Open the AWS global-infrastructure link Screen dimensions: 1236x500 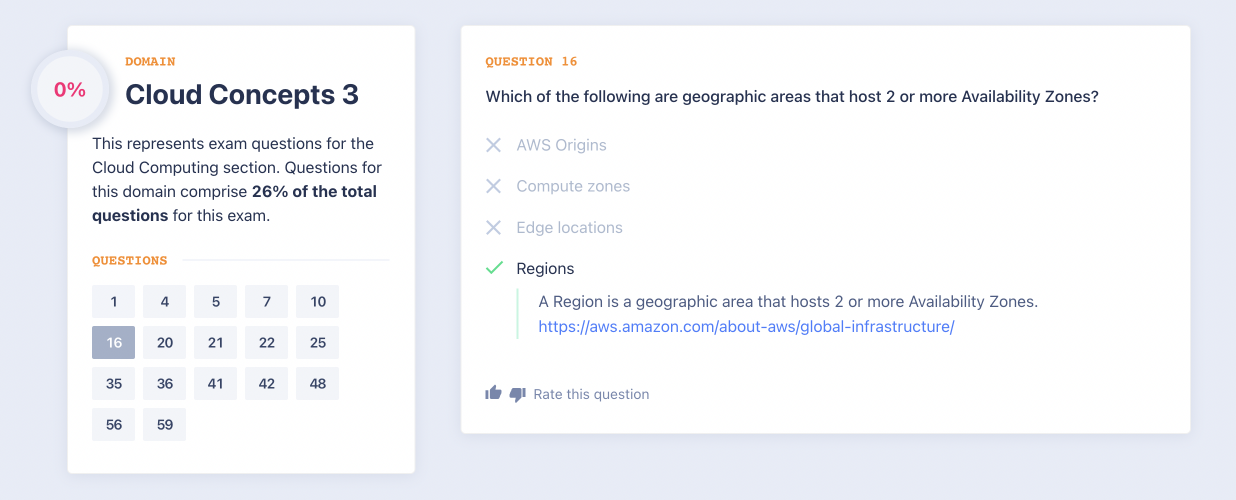[746, 326]
